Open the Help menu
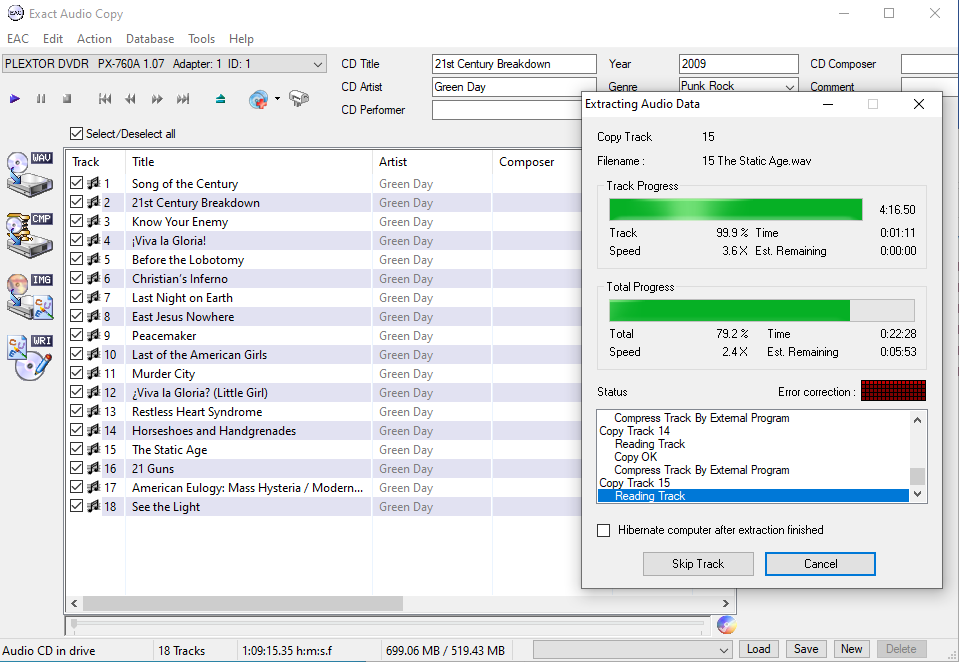This screenshot has width=959, height=662. 241,39
